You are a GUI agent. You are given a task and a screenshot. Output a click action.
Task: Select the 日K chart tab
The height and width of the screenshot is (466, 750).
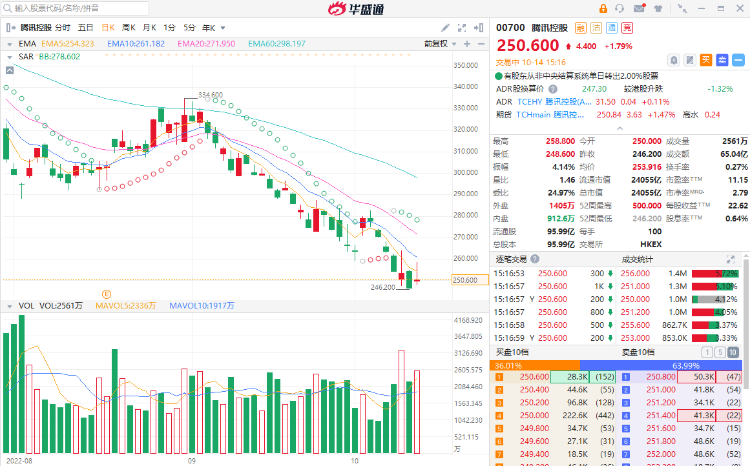pos(108,28)
